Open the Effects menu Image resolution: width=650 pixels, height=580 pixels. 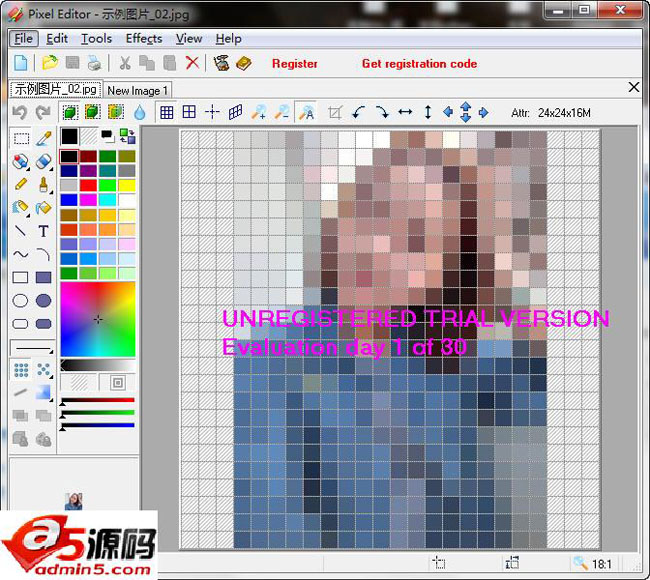coord(144,39)
